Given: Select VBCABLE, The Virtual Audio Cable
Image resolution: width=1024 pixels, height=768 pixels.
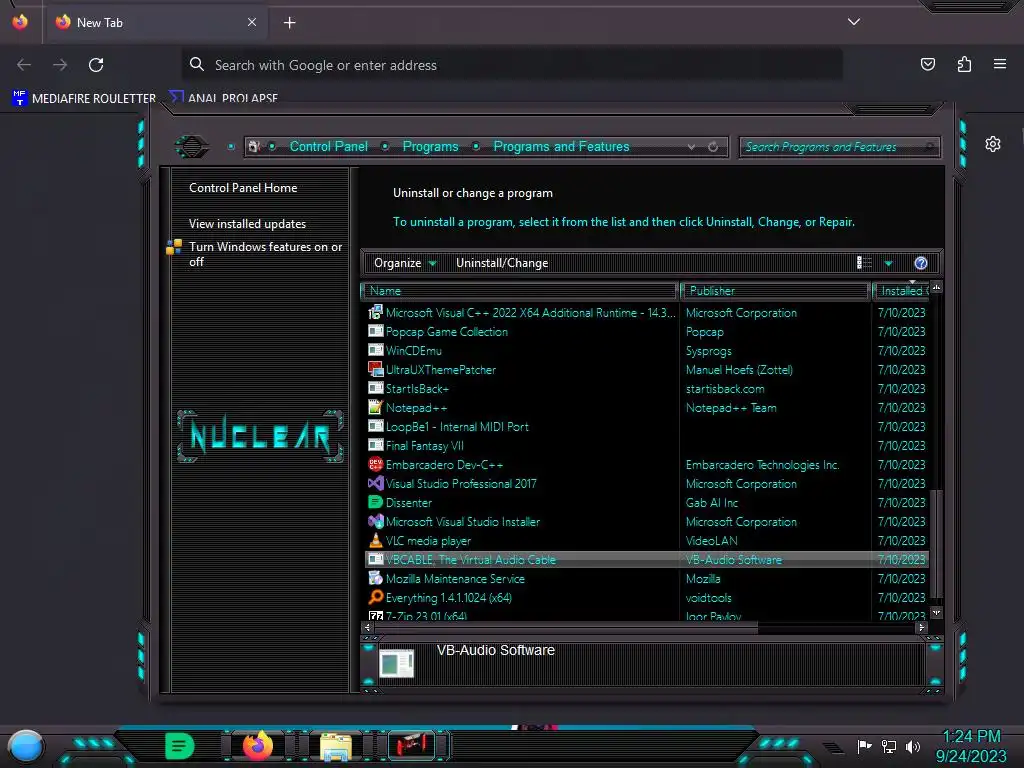Looking at the screenshot, I should [x=647, y=560].
